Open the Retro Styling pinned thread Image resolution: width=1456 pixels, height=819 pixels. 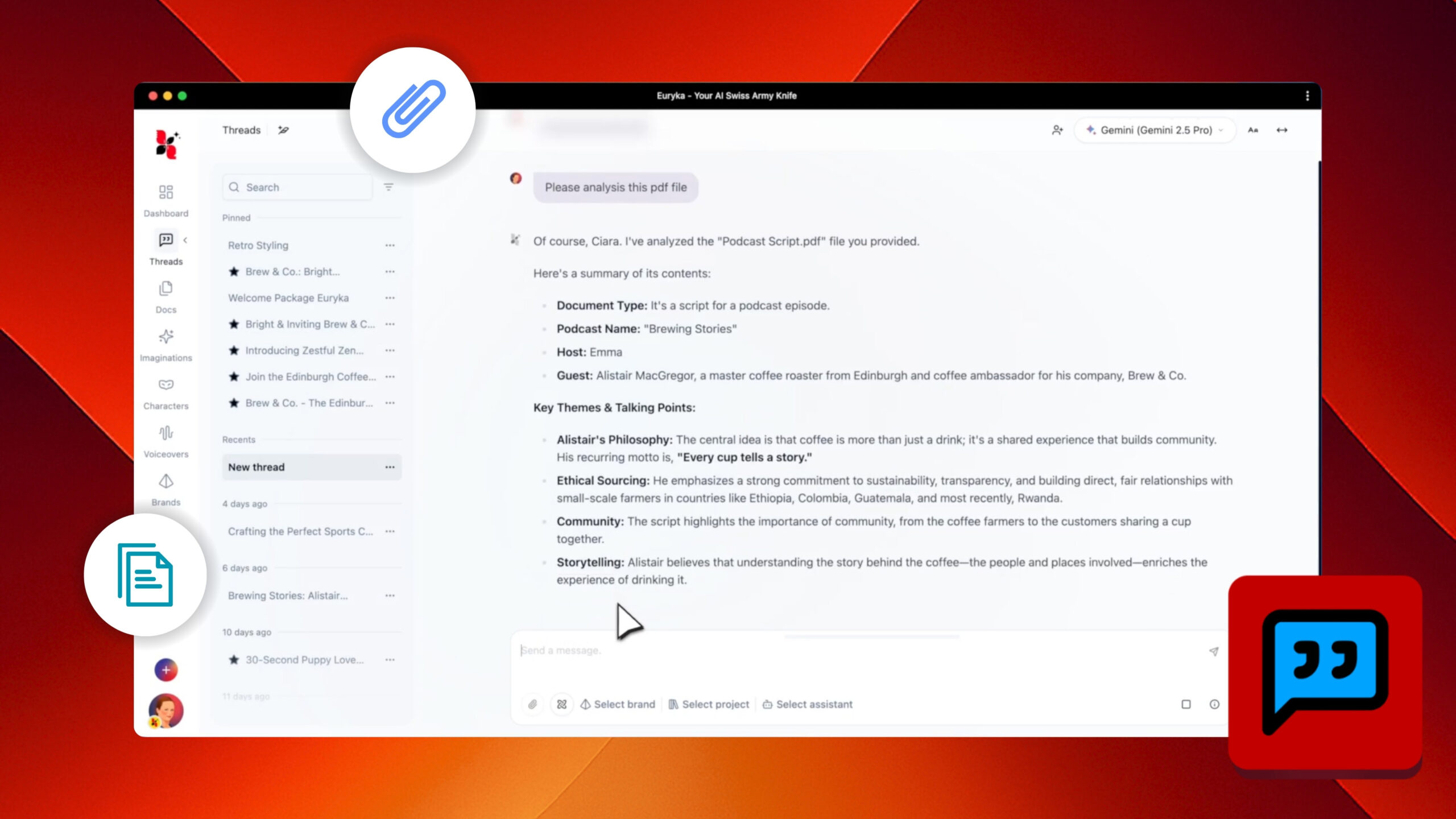pyautogui.click(x=258, y=245)
